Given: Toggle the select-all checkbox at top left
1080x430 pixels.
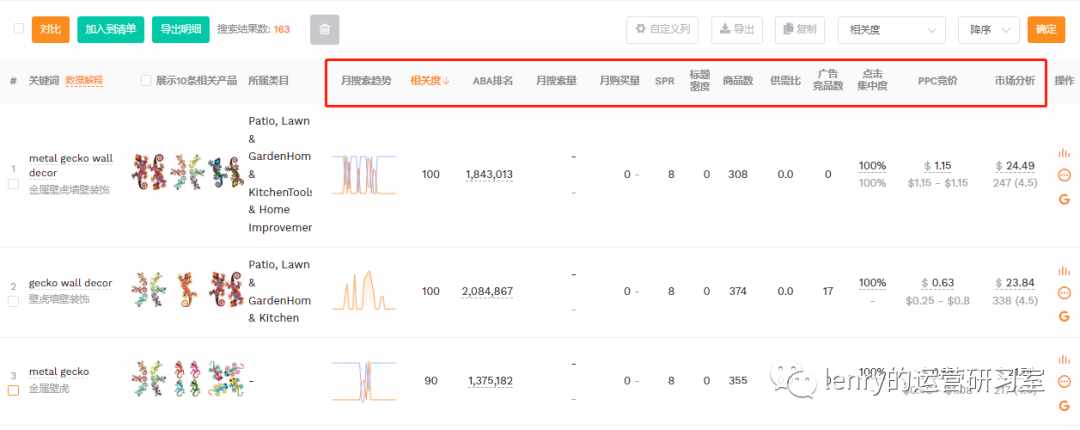Looking at the screenshot, I should [x=19, y=28].
